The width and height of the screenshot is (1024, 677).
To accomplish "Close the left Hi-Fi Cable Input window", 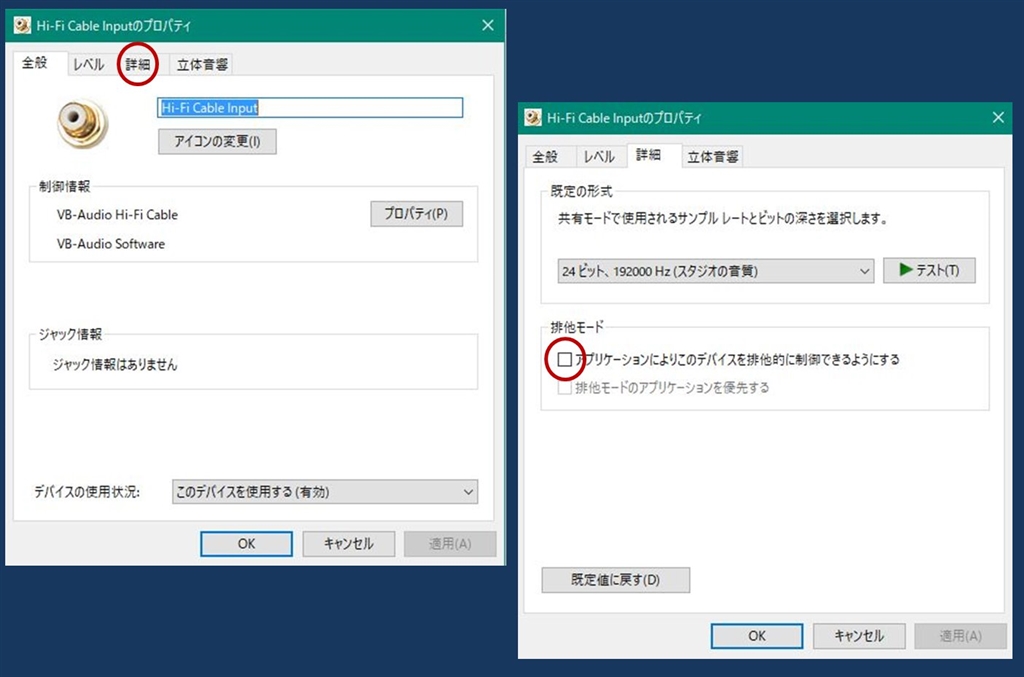I will click(x=488, y=25).
